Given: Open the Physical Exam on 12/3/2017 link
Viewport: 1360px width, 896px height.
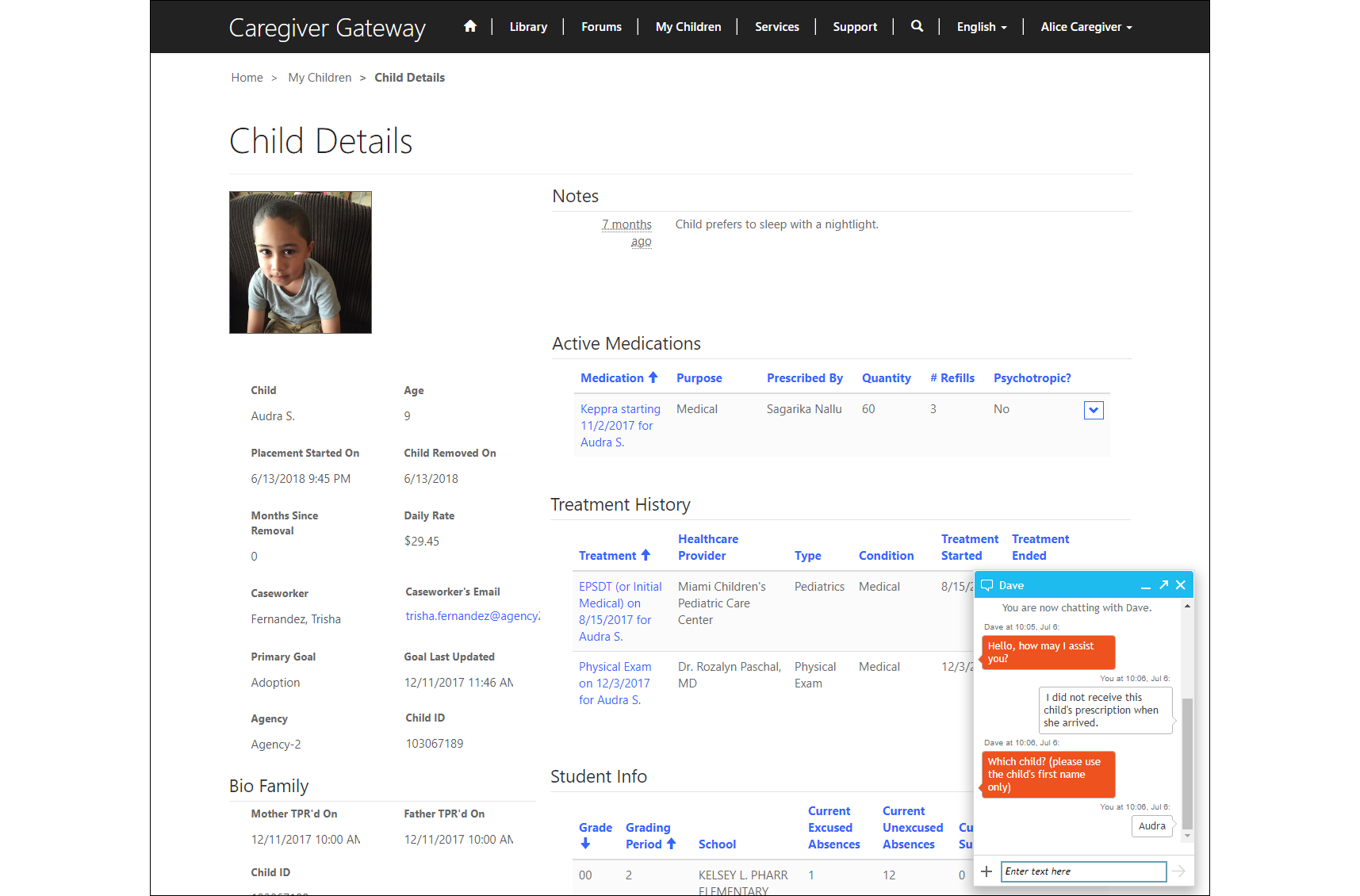Looking at the screenshot, I should (x=615, y=683).
